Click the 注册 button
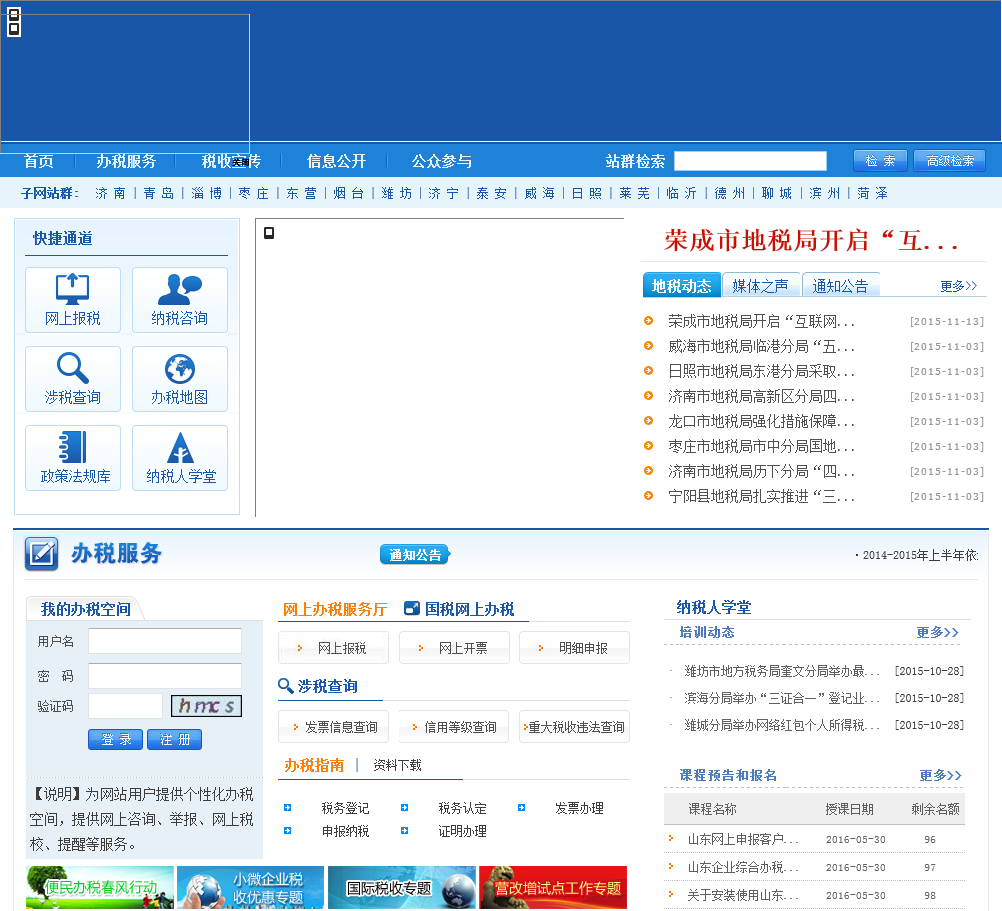Screen dimensions: 1002x911 (x=174, y=739)
